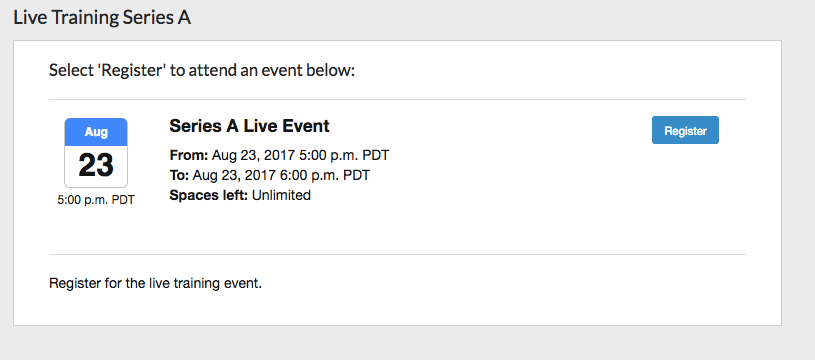Click the blue Register button
Screen dimensions: 815x360
[x=685, y=130]
